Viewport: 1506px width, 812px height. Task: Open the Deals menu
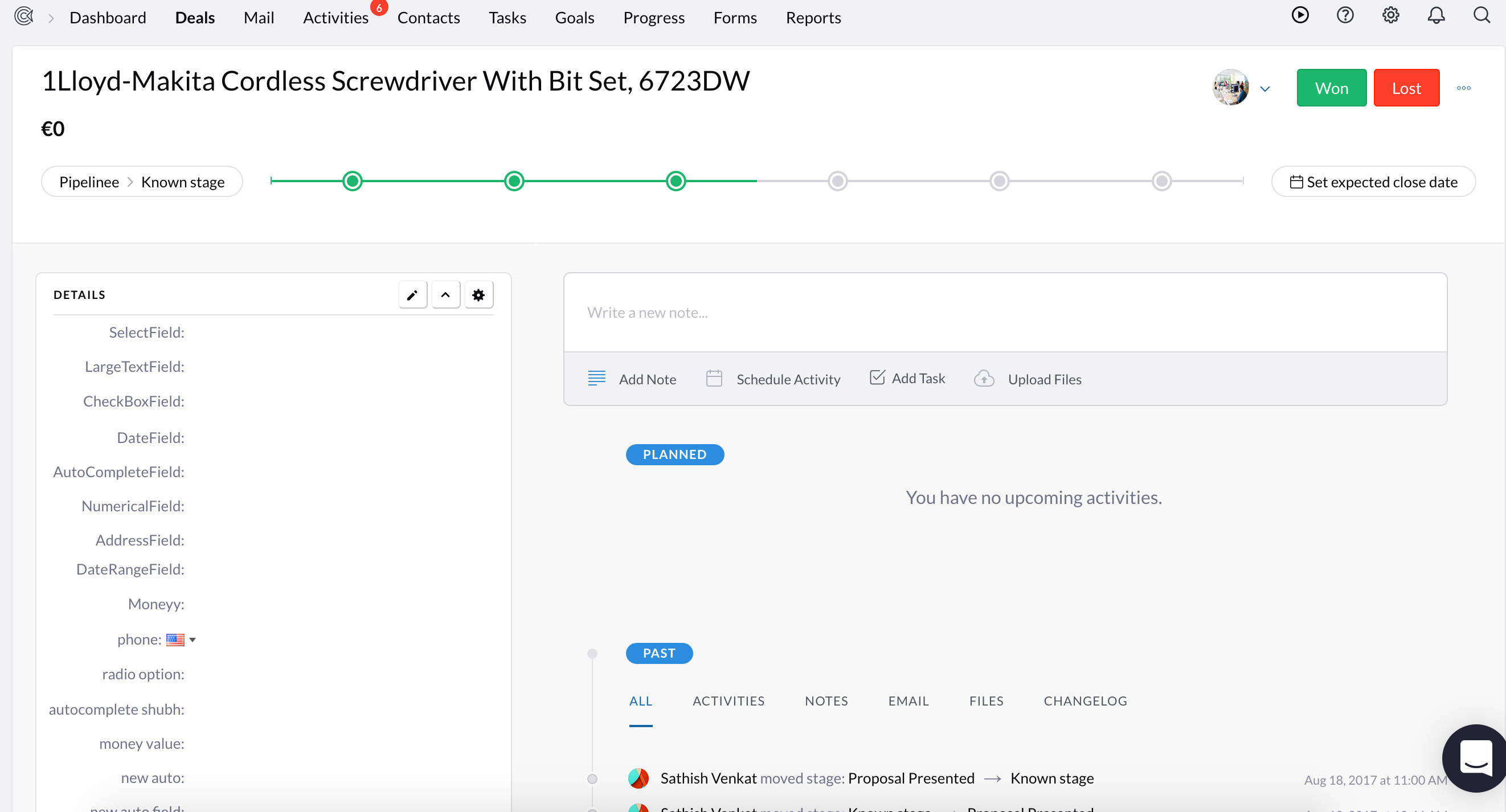point(195,18)
